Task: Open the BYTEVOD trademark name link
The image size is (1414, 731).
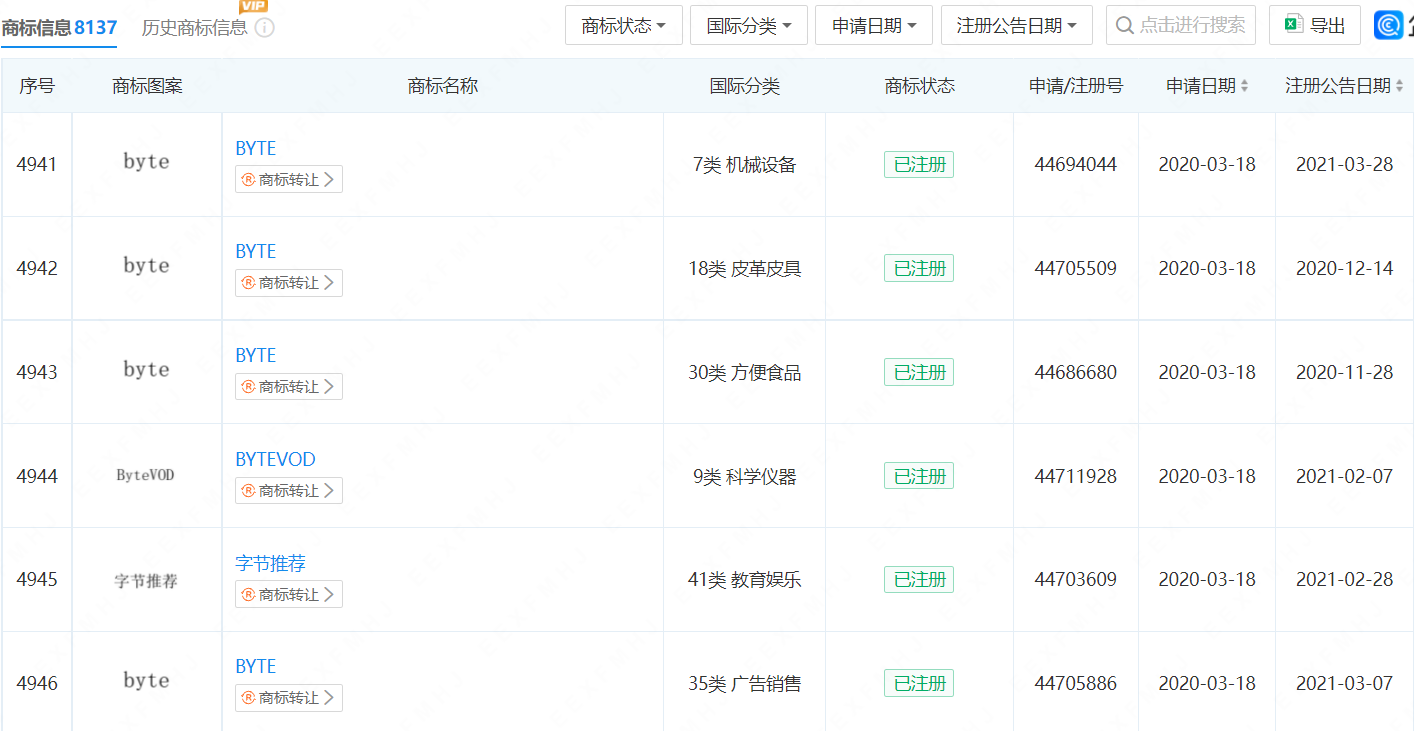Action: click(275, 460)
